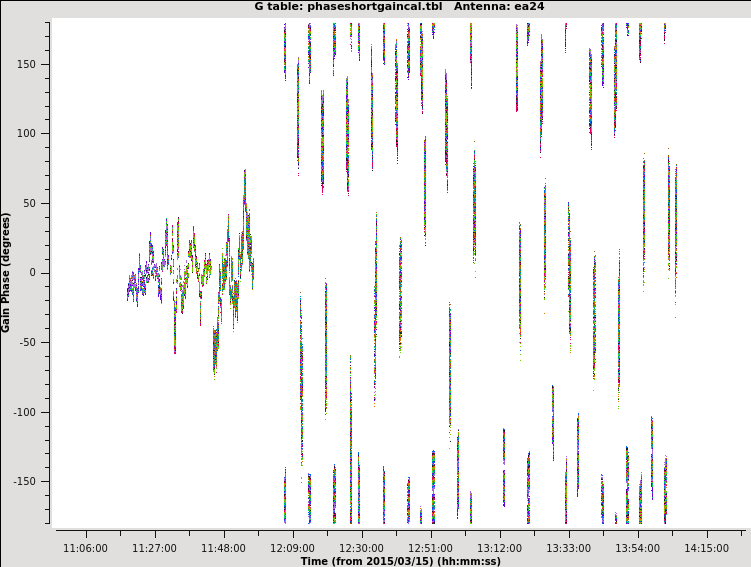Click the -150 value on the y-axis

point(34,481)
